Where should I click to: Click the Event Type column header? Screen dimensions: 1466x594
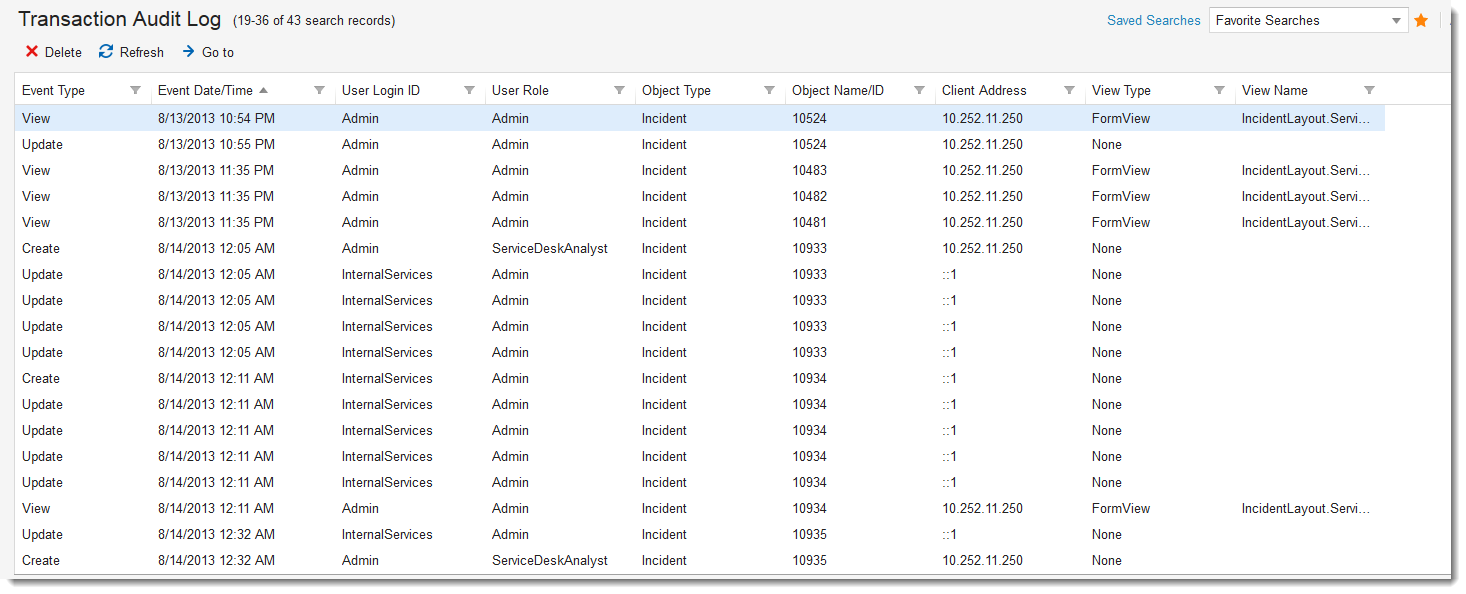pos(54,90)
